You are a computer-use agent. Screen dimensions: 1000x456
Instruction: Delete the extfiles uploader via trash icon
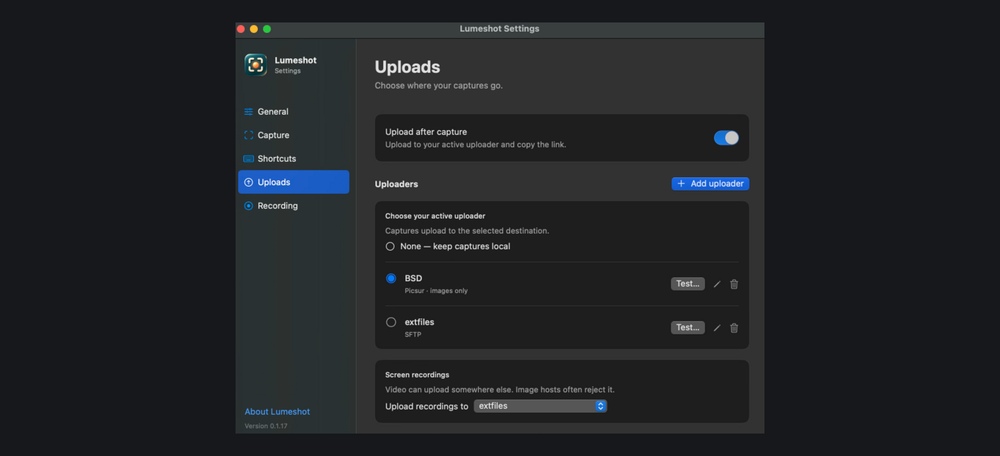734,328
